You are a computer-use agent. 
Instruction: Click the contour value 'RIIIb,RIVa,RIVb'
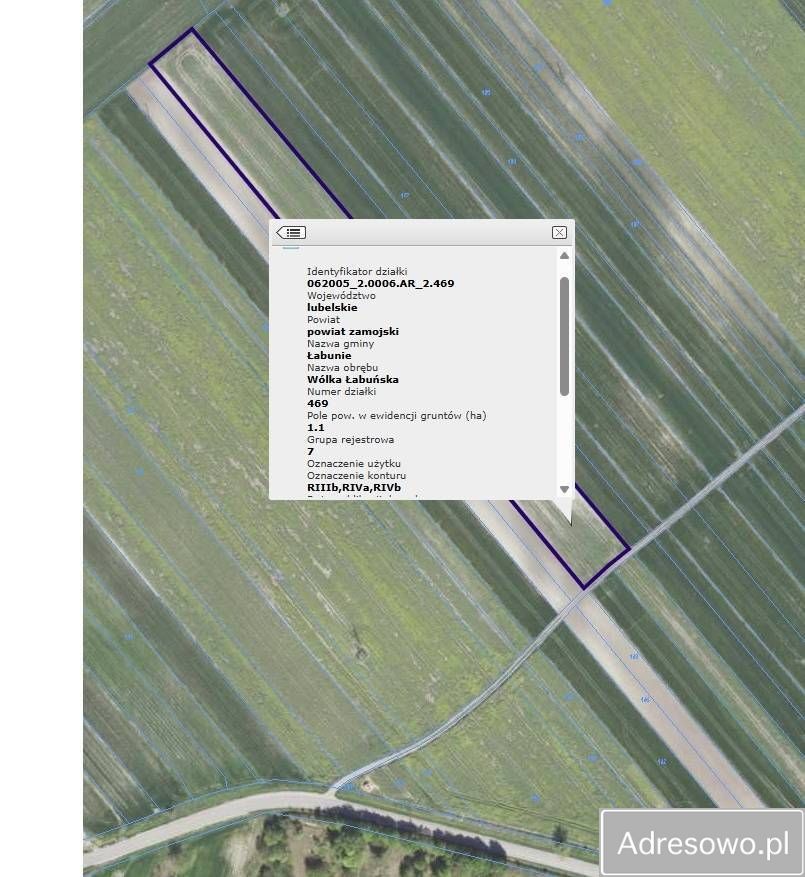coord(354,488)
